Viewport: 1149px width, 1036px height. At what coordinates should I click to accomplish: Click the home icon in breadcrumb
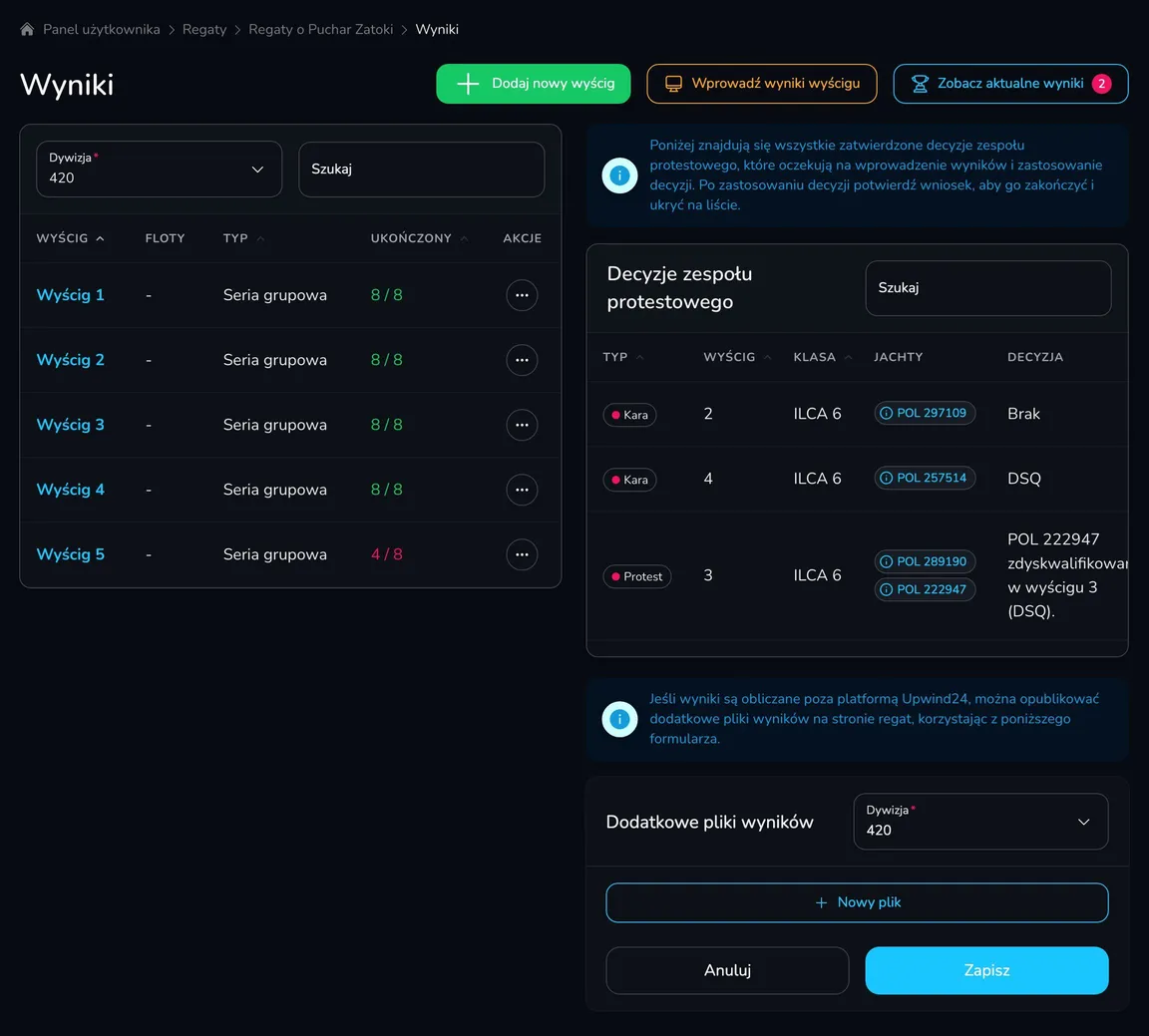27,29
